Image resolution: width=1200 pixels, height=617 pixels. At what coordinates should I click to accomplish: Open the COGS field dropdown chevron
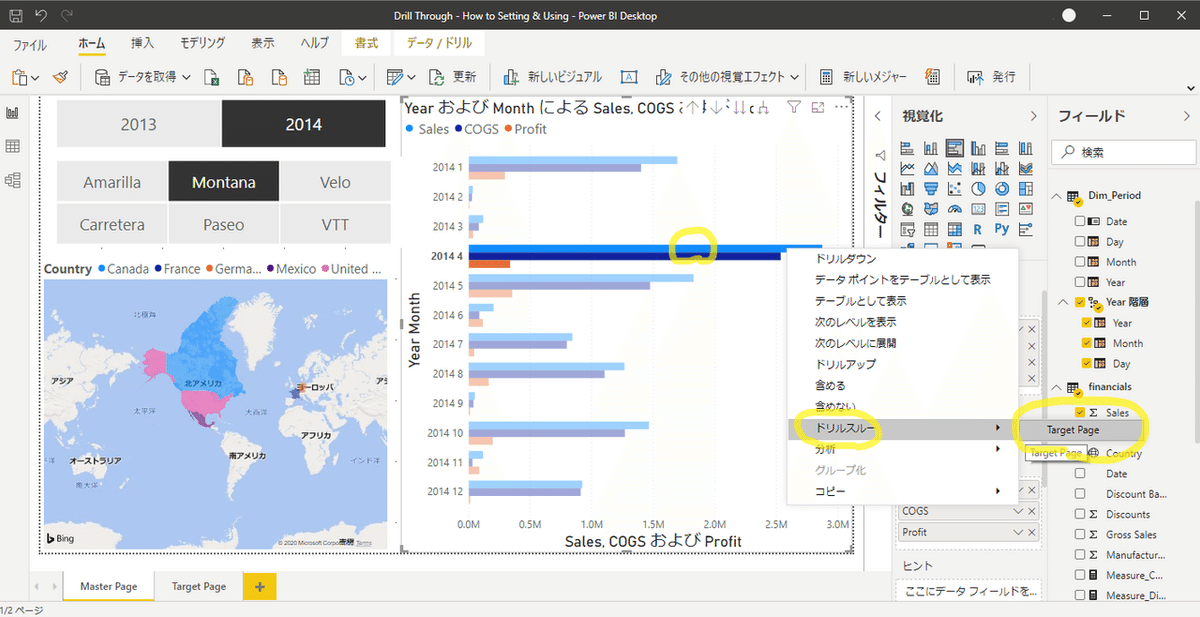click(x=1019, y=511)
